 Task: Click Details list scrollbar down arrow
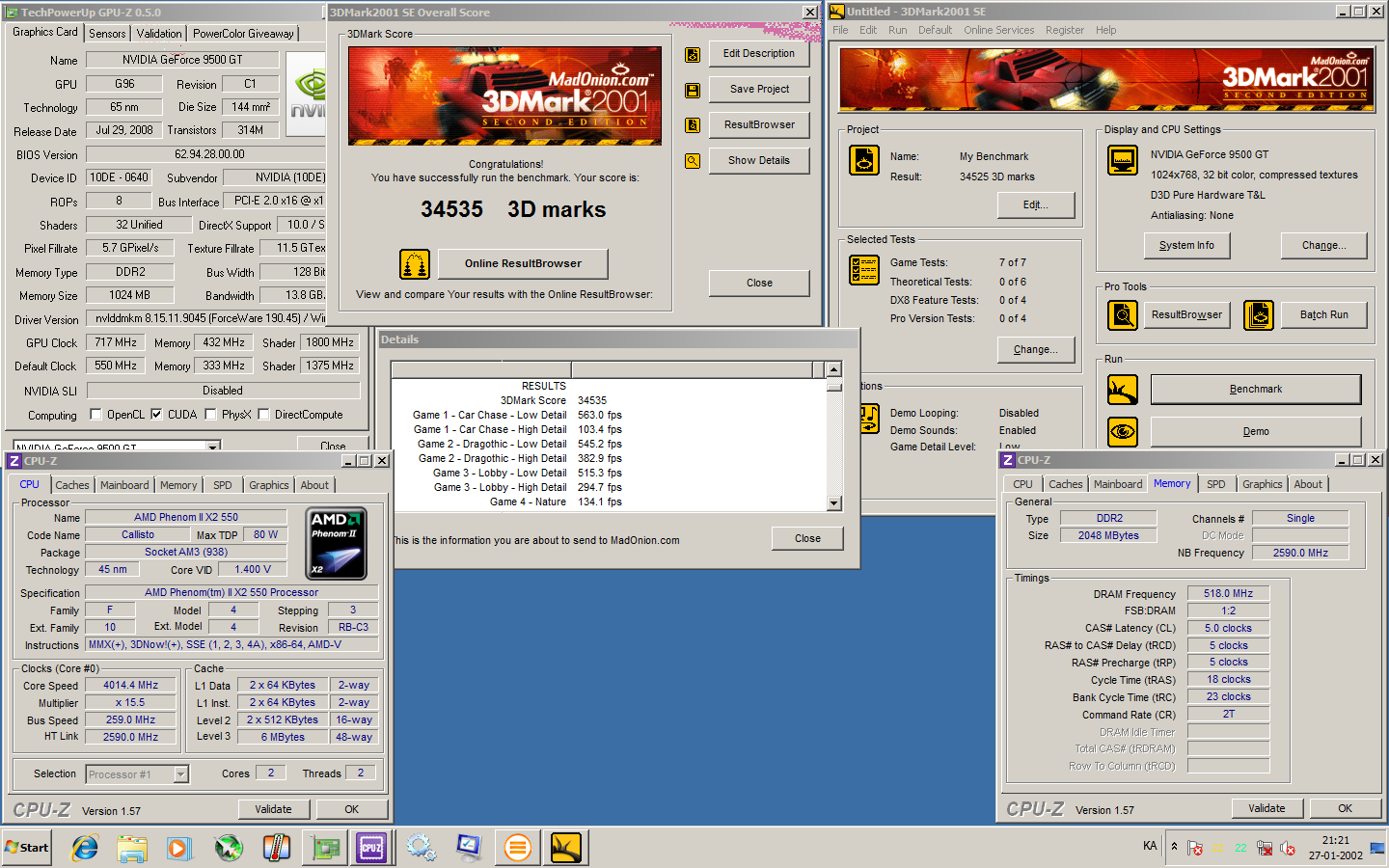[834, 503]
